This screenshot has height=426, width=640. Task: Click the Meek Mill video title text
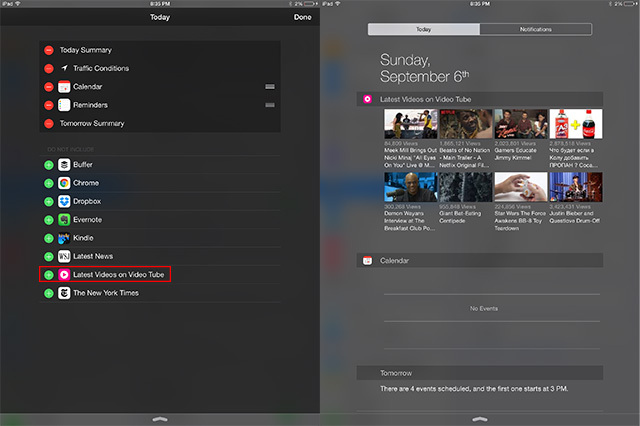(410, 158)
